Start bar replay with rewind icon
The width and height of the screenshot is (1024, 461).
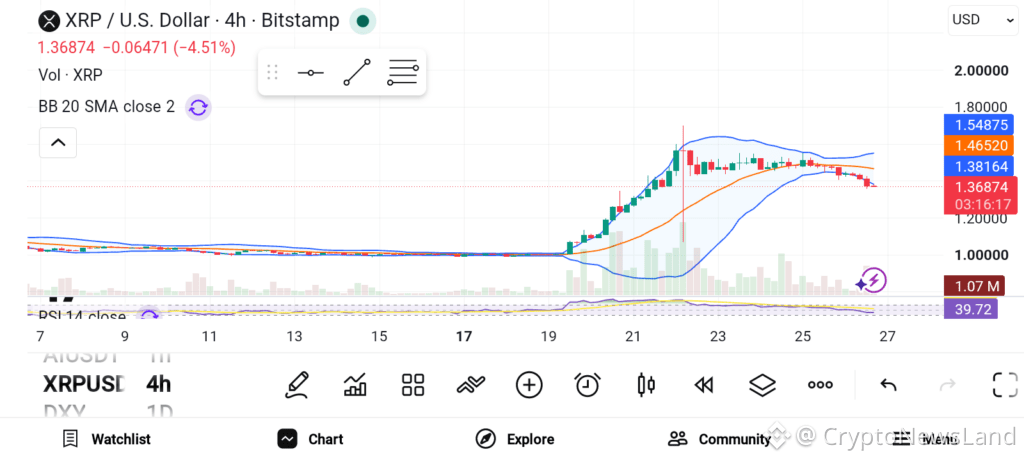[703, 385]
